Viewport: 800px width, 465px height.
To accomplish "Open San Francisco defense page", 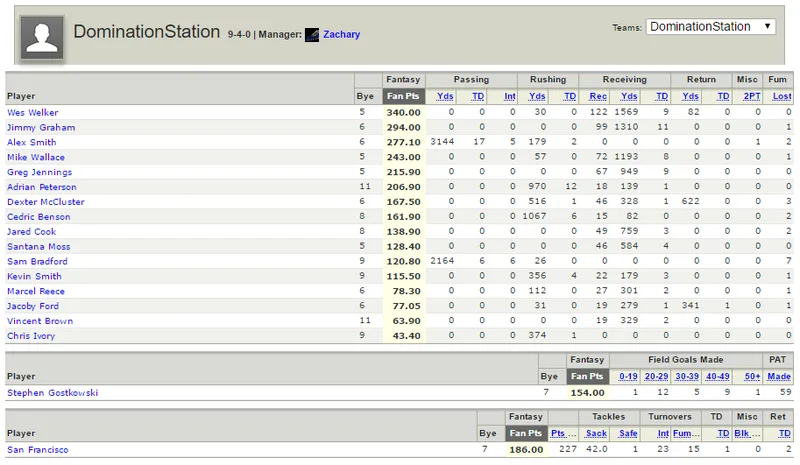I will pyautogui.click(x=38, y=450).
